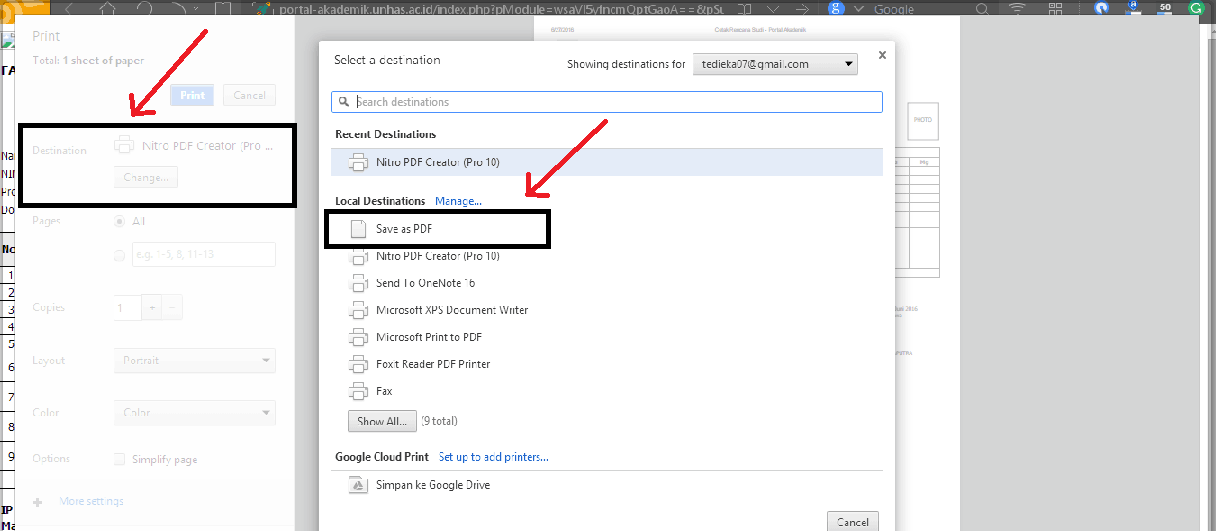Increase copies with the plus stepper

[x=153, y=308]
